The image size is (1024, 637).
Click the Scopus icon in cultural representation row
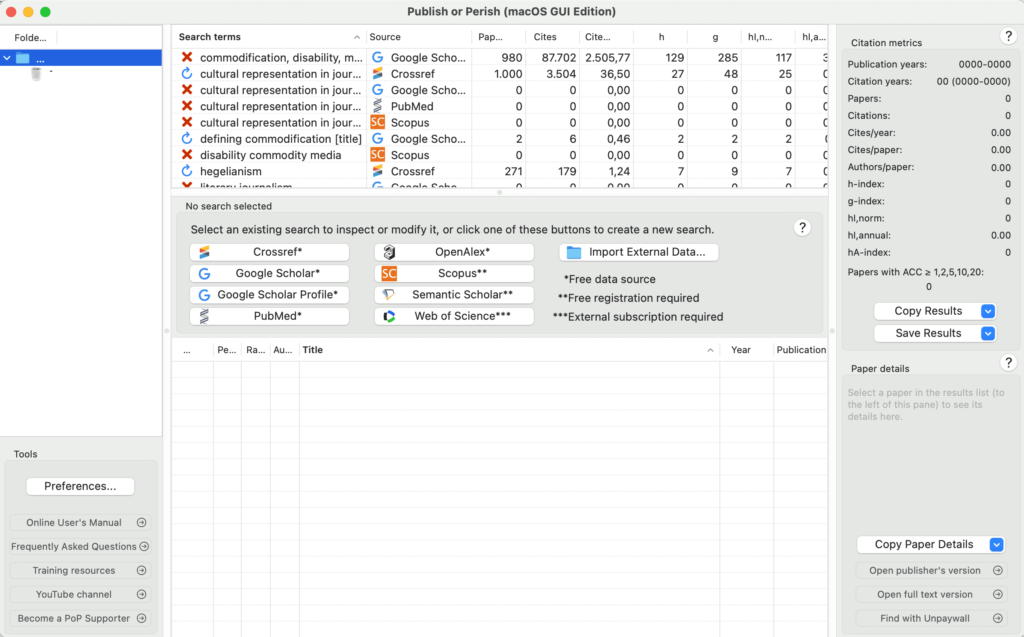tap(377, 123)
